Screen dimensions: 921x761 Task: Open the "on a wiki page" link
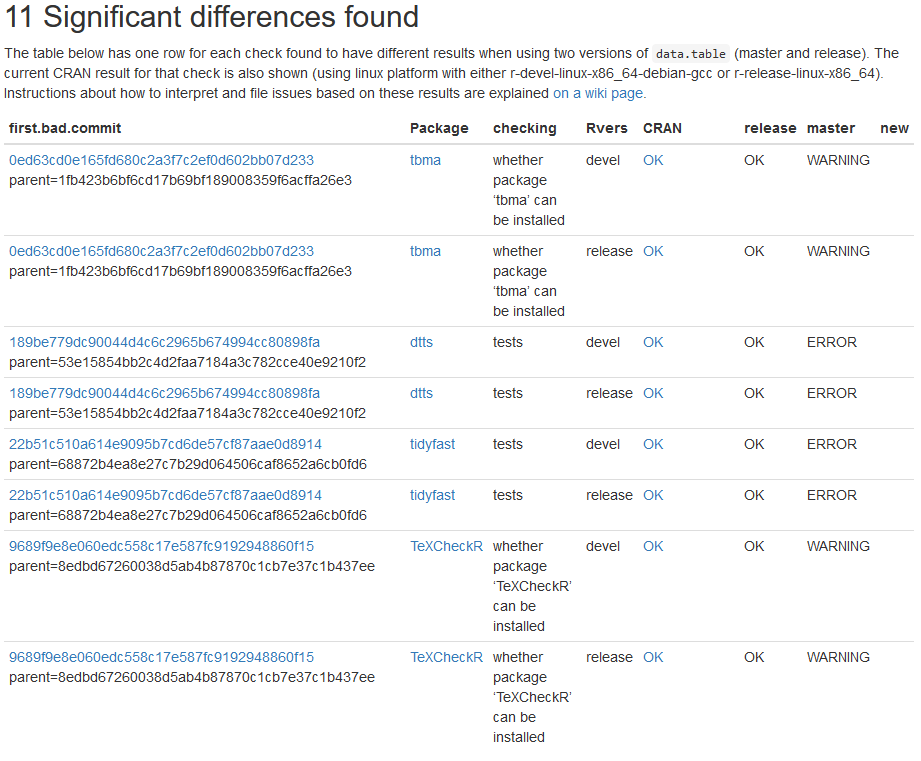click(x=598, y=93)
